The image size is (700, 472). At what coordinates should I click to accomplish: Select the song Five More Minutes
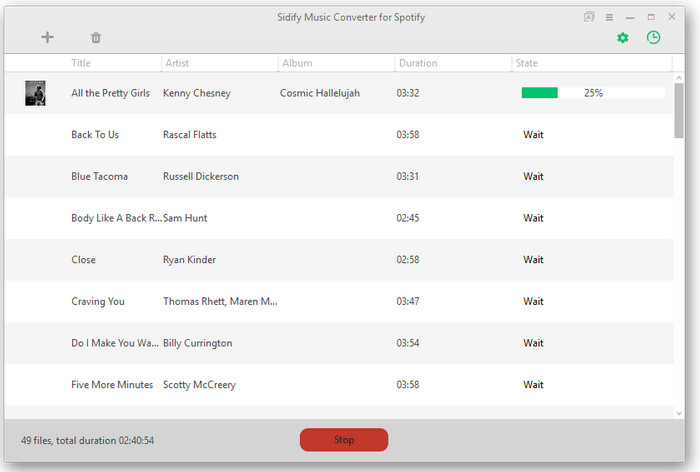(112, 384)
